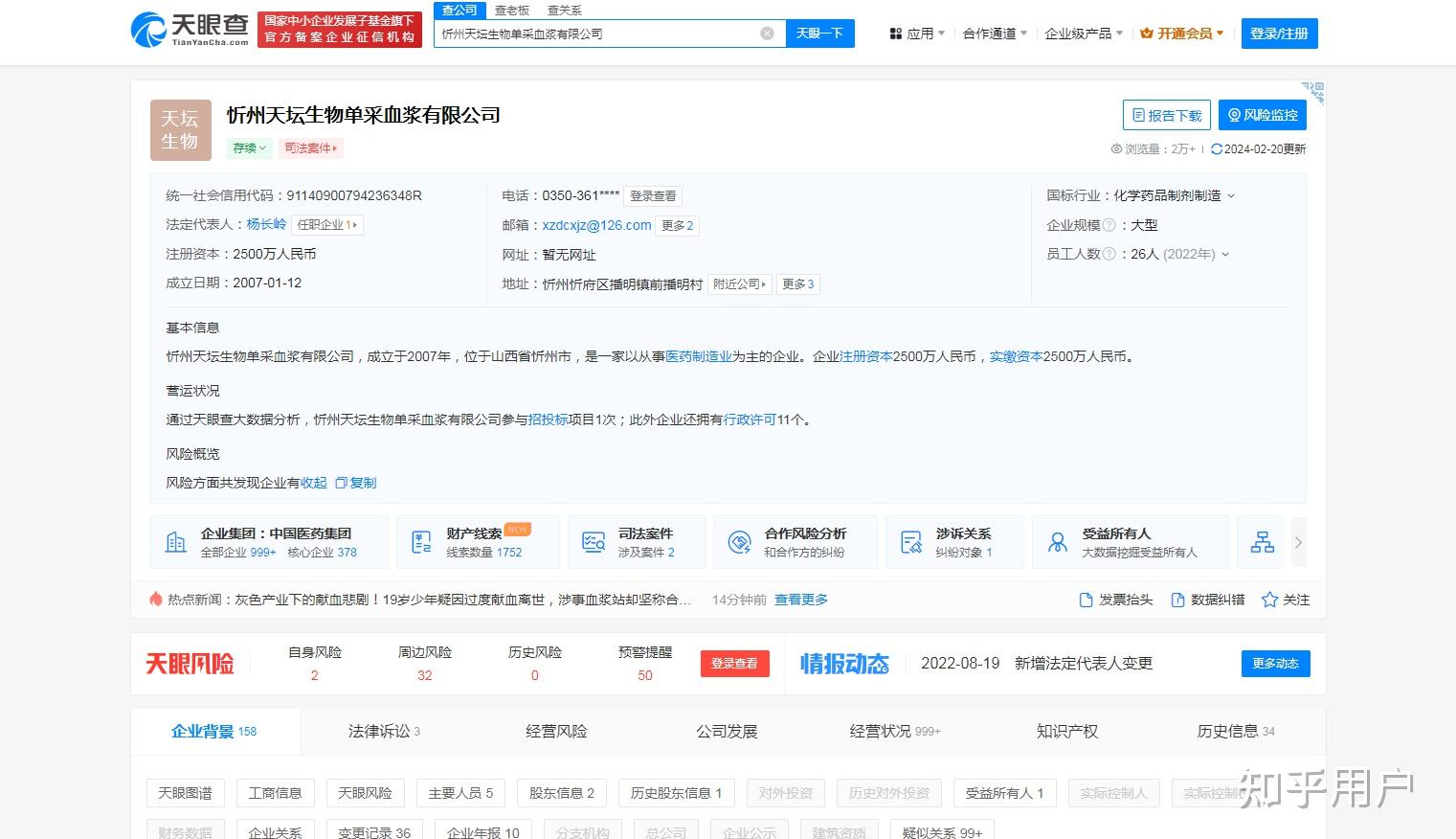Screen dimensions: 1456x839
Task: Open the 涉诉关系 card icon
Action: [911, 542]
